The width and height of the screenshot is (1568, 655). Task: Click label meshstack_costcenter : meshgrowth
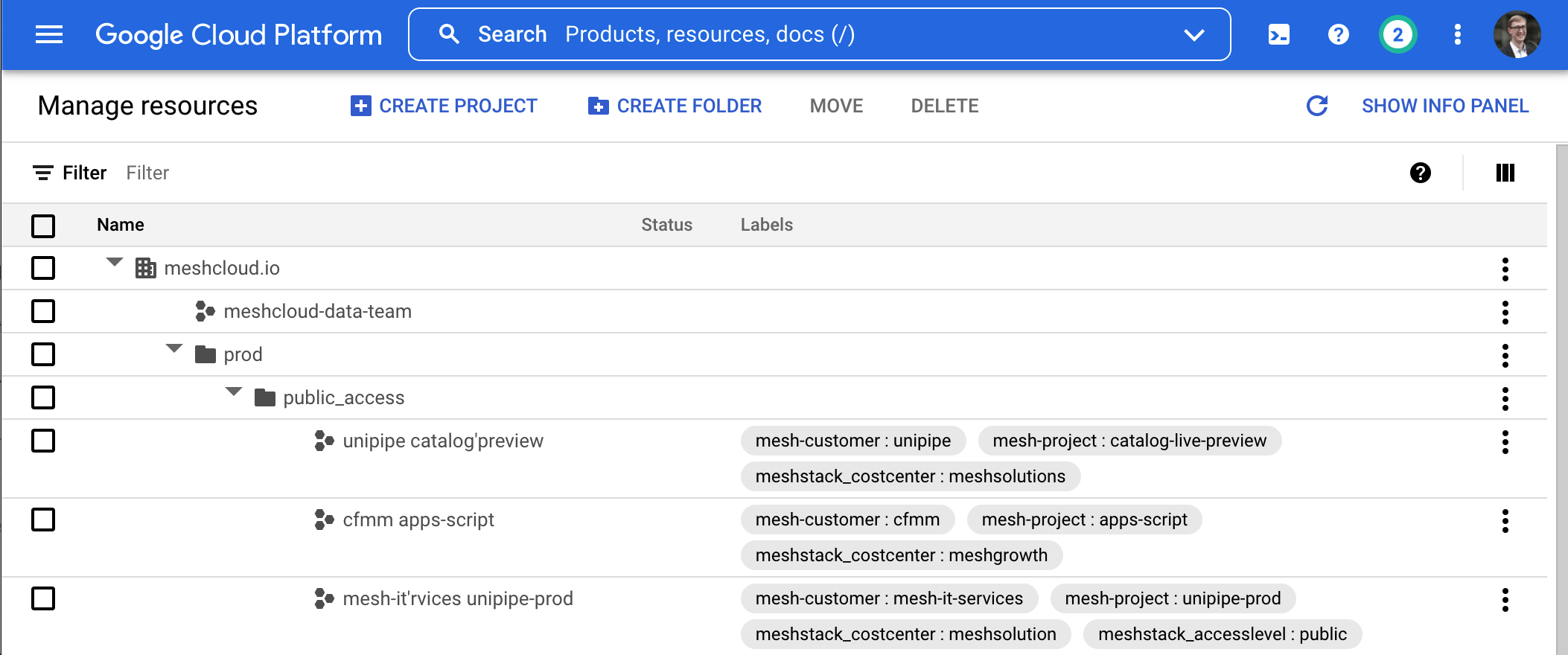(902, 555)
